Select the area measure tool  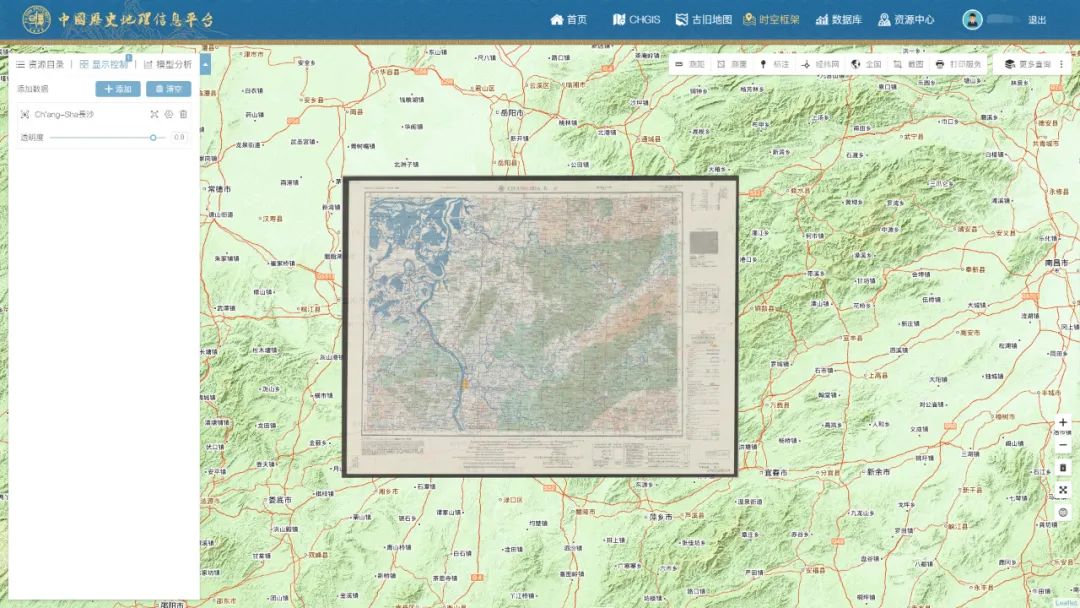pos(731,64)
